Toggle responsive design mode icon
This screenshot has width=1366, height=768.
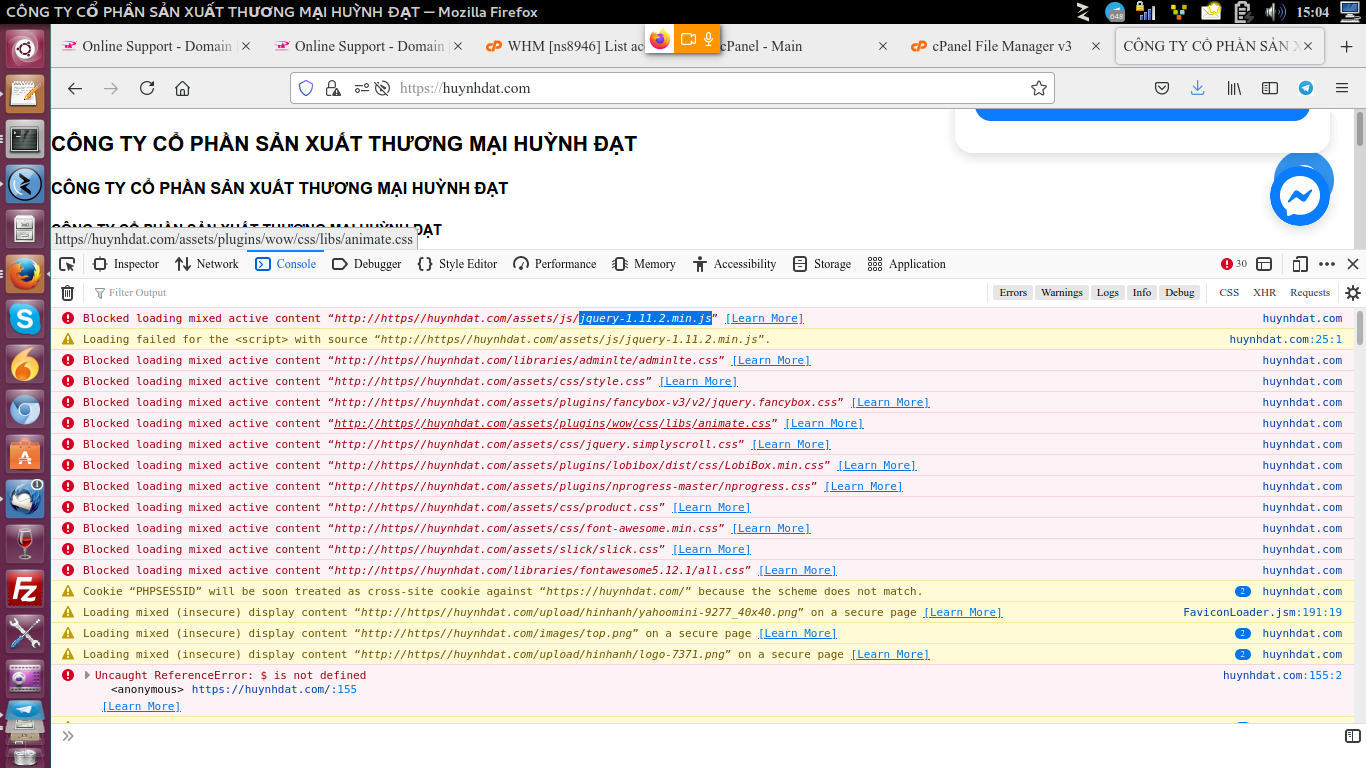pyautogui.click(x=1300, y=264)
